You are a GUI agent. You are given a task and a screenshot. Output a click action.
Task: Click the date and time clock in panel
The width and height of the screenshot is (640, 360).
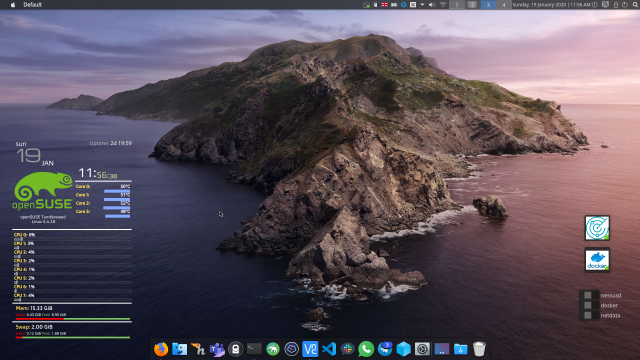[x=551, y=5]
